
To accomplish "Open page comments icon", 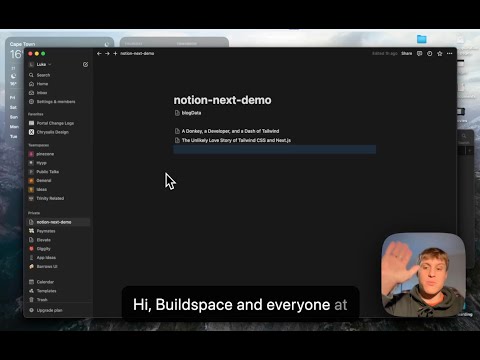I will pos(419,53).
